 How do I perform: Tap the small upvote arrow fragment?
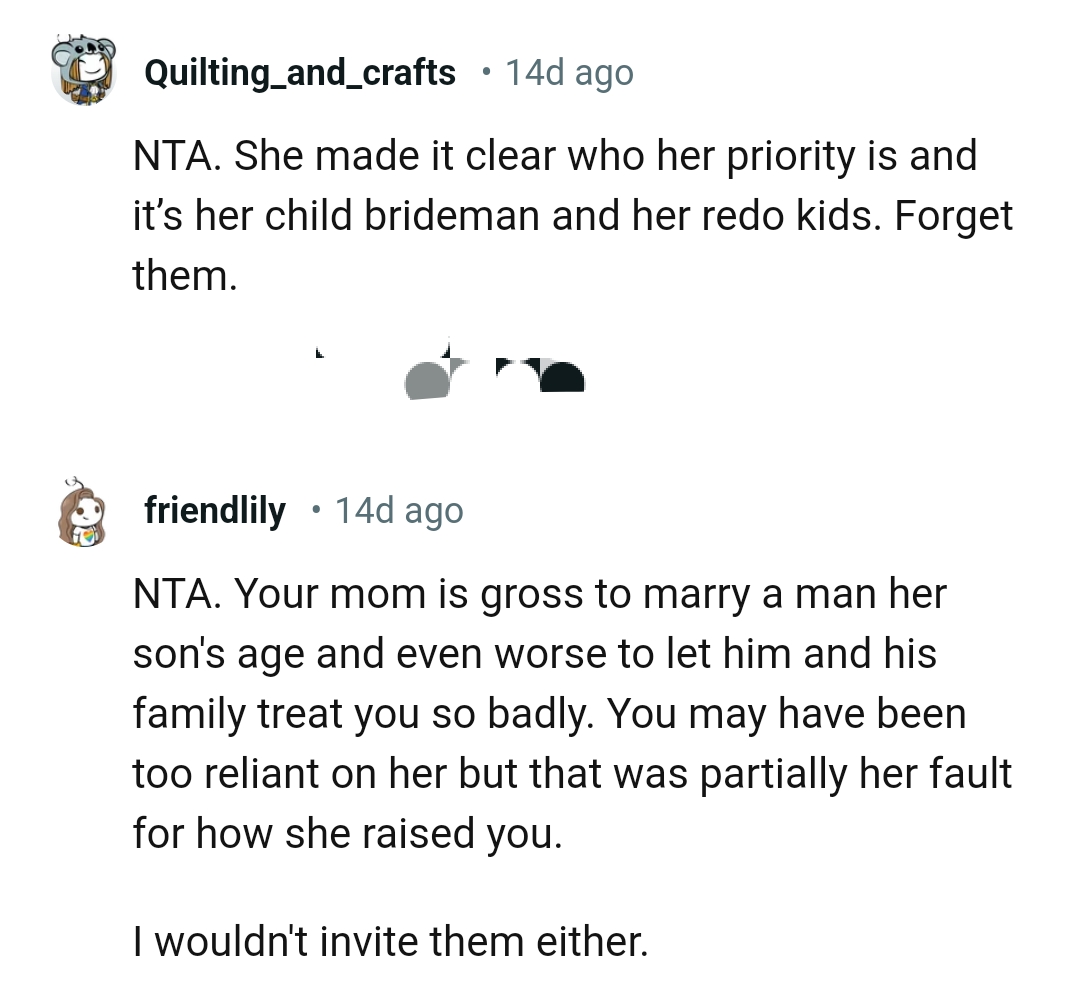(318, 352)
